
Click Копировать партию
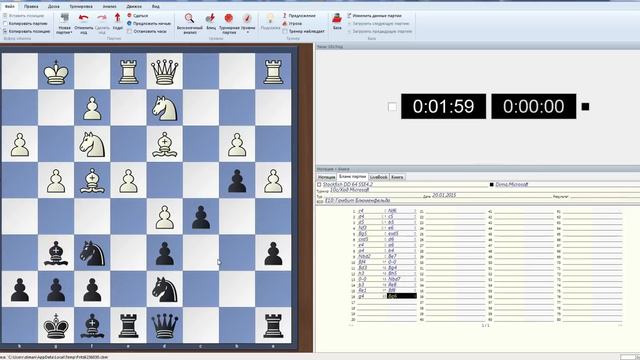click(25, 23)
